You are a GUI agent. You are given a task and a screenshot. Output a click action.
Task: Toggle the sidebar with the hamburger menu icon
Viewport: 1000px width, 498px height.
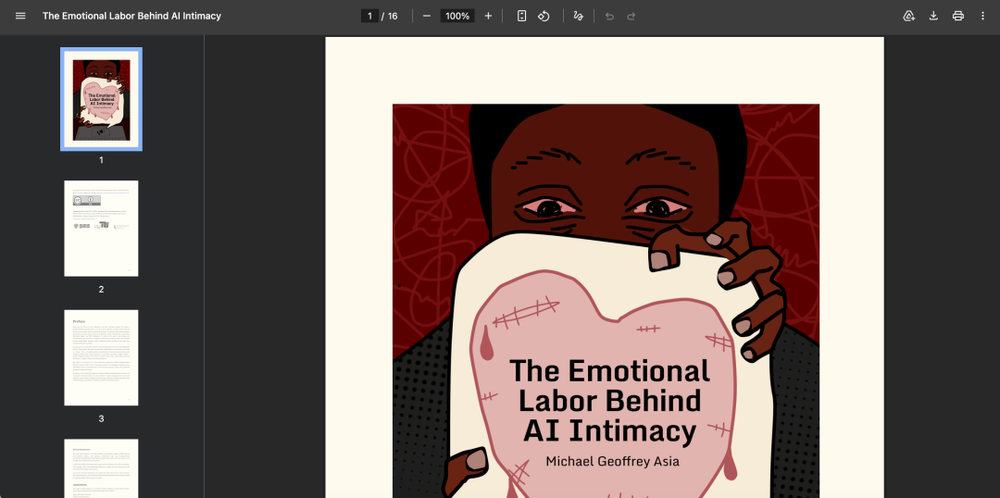tap(20, 16)
